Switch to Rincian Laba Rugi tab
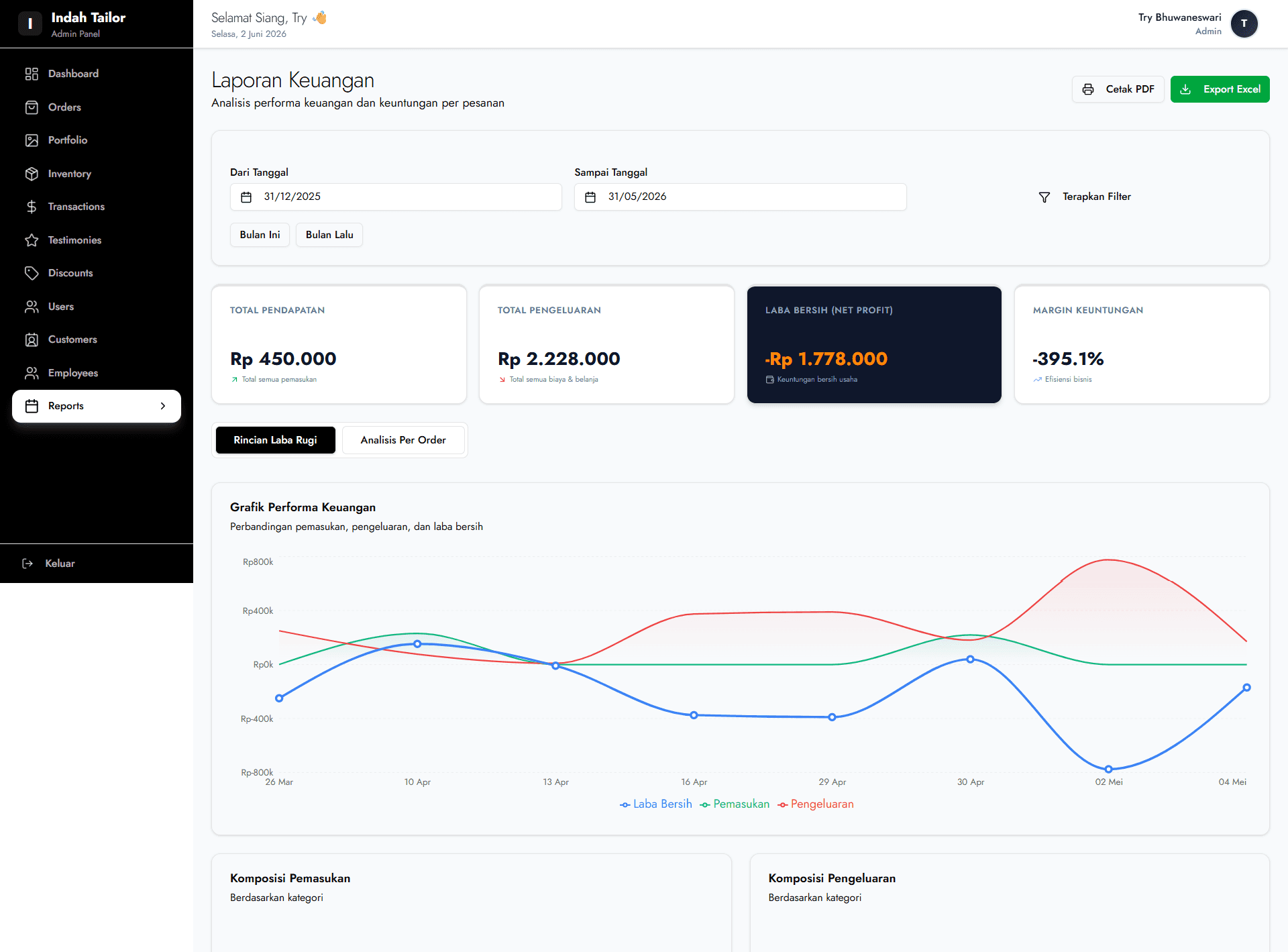 pyautogui.click(x=275, y=440)
